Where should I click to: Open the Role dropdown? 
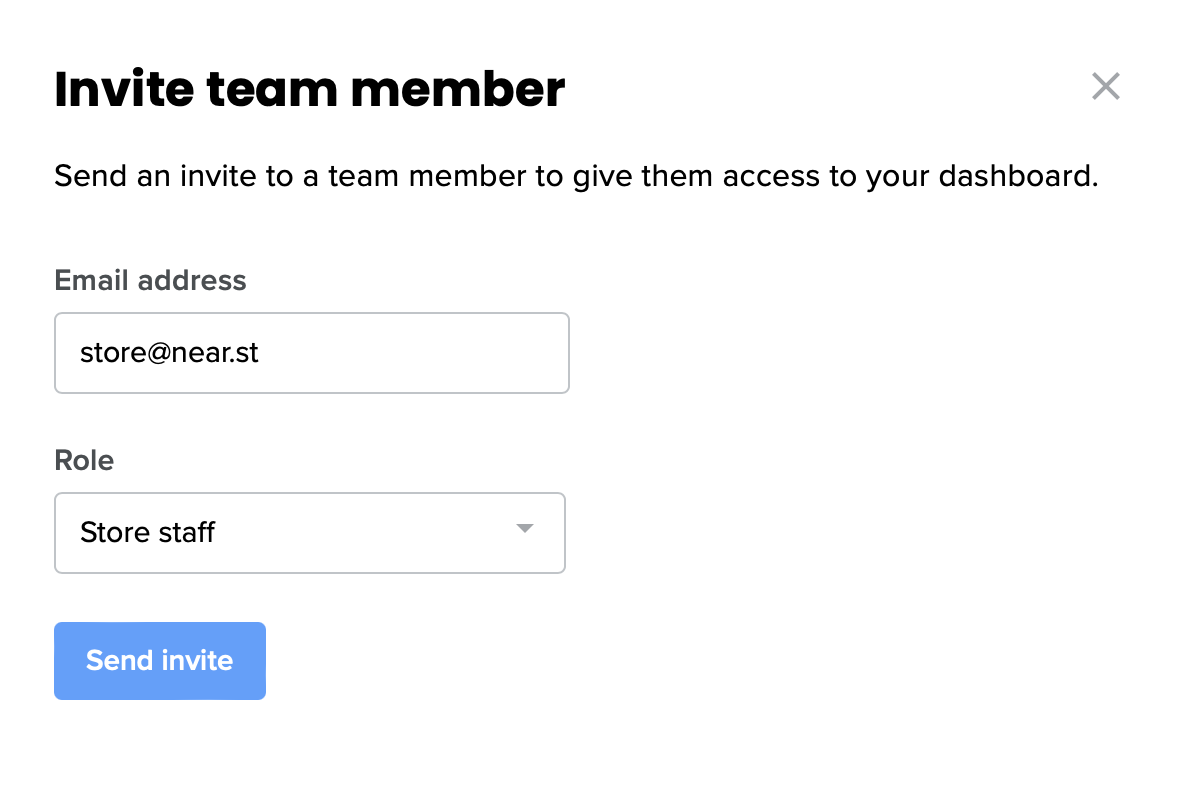[x=310, y=532]
